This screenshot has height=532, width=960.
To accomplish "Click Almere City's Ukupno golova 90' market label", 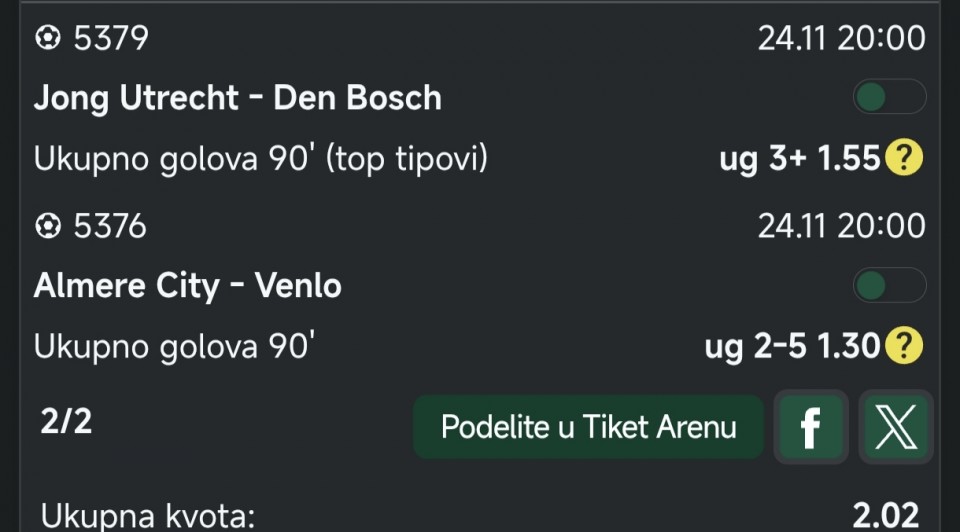I will coord(176,347).
